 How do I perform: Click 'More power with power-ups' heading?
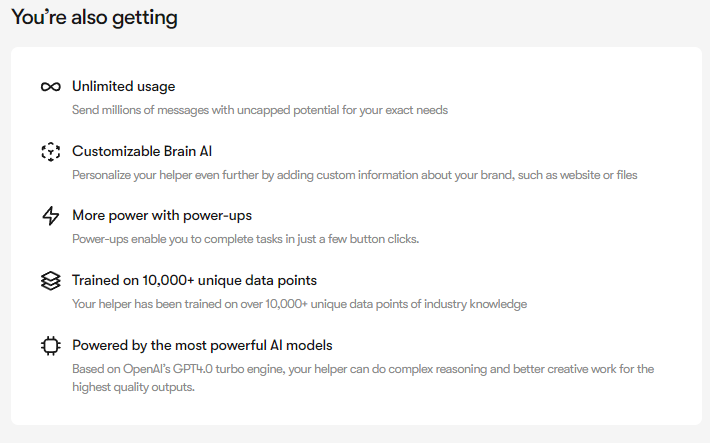tap(162, 216)
